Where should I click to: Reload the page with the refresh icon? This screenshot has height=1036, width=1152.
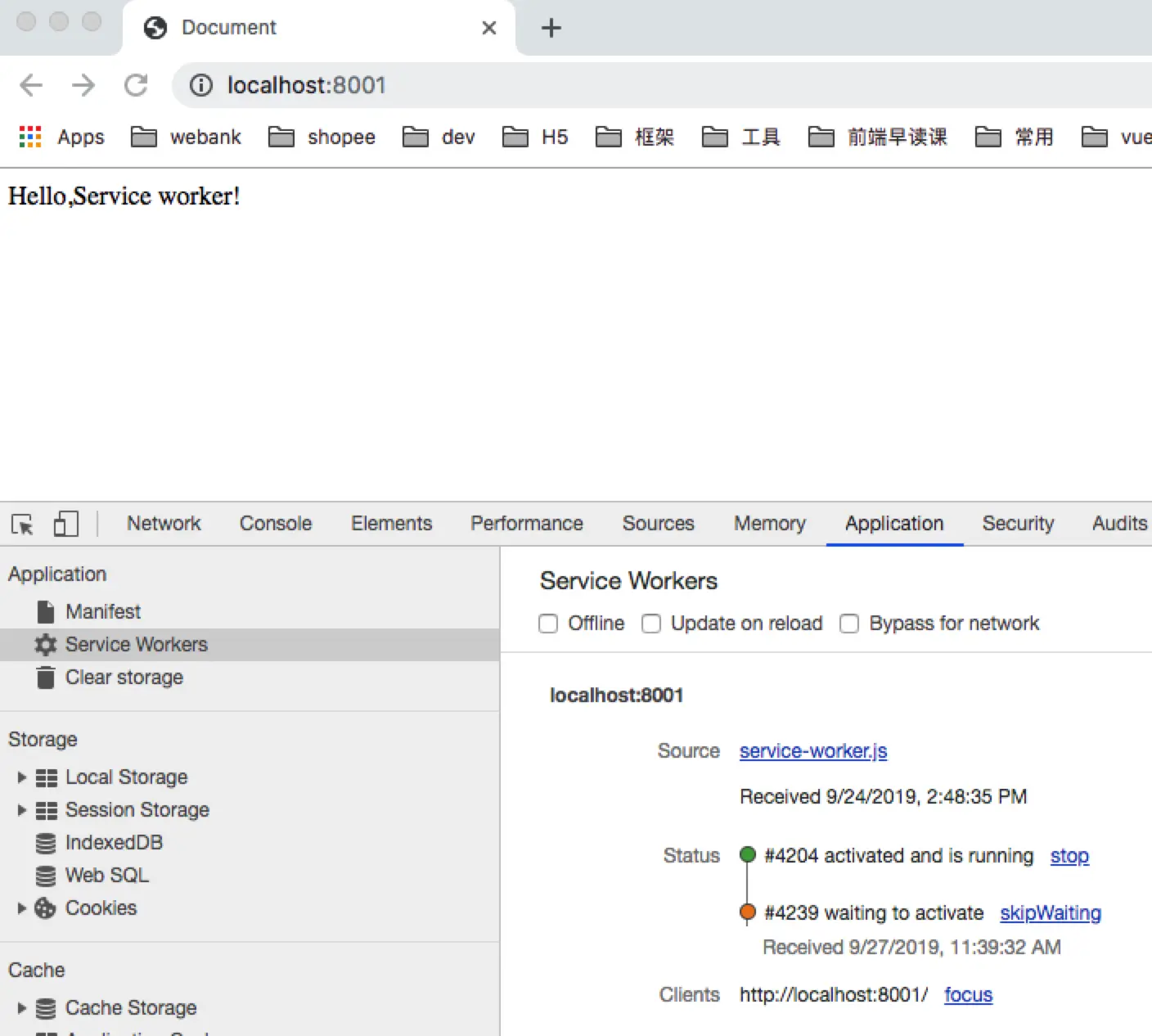136,85
